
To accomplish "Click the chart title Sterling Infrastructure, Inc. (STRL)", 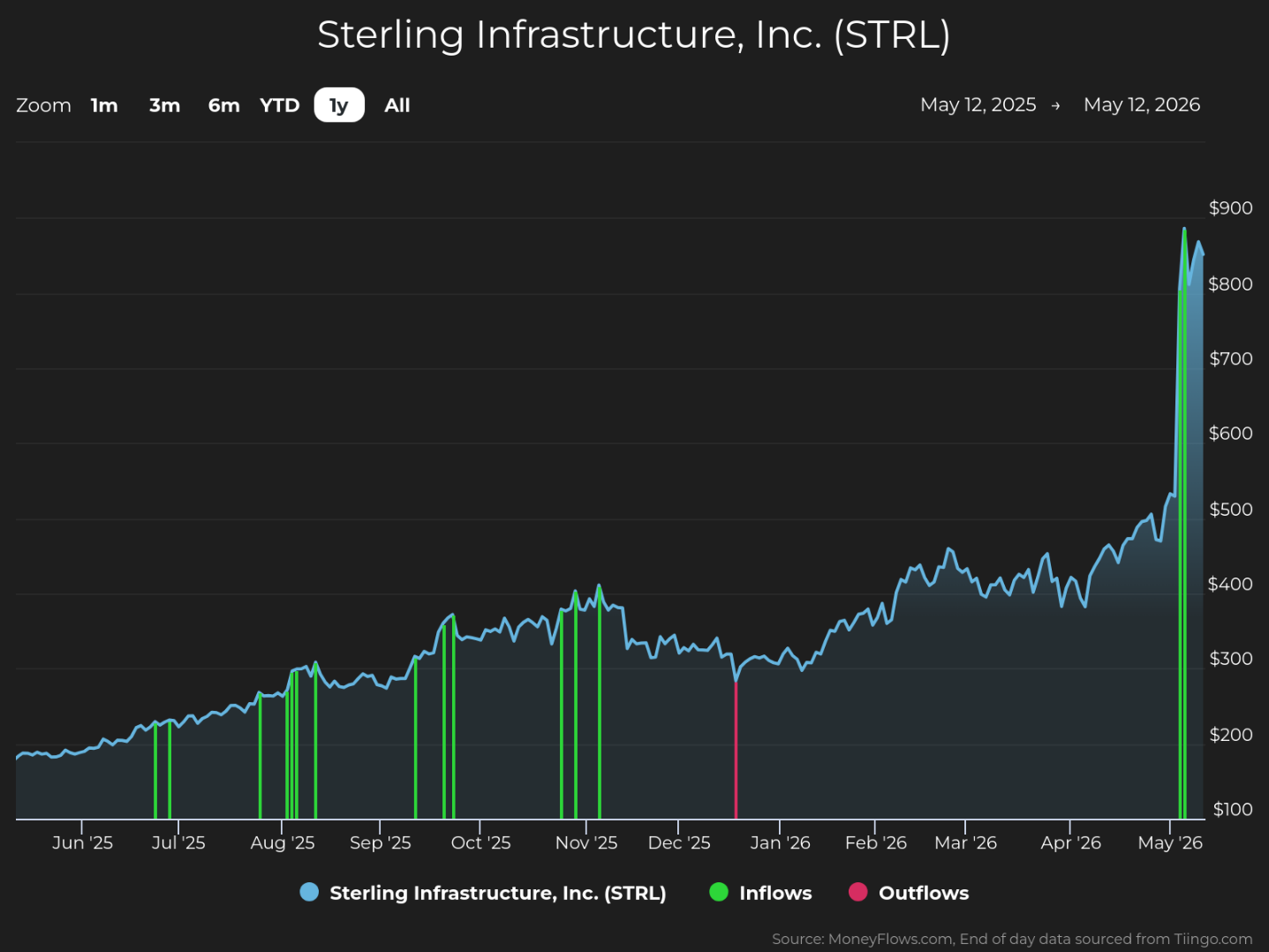I will point(634,35).
